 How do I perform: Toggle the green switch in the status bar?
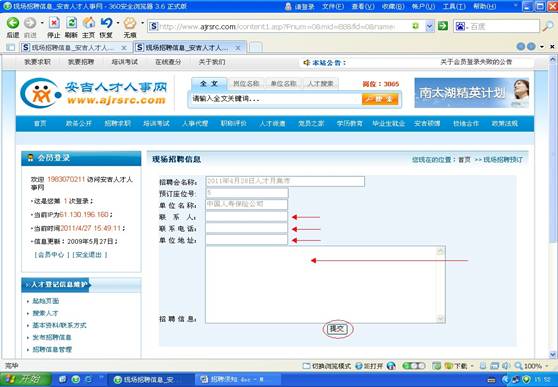tap(414, 366)
